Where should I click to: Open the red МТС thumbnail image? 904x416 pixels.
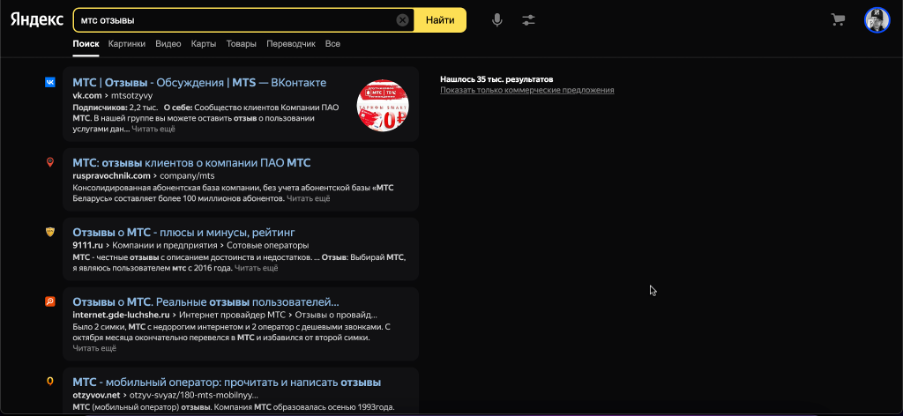coord(383,105)
